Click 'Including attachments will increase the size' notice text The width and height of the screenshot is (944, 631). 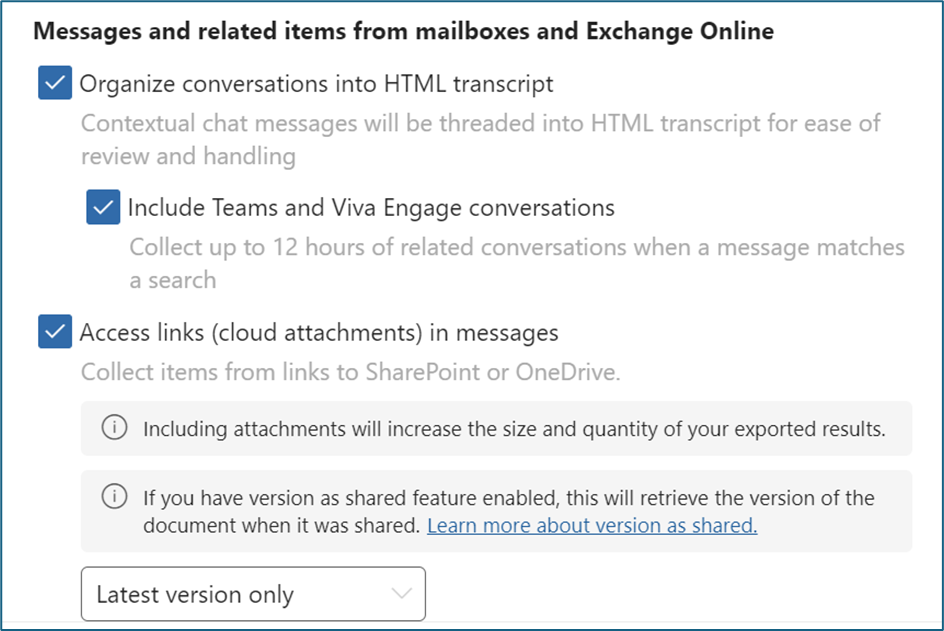point(514,430)
